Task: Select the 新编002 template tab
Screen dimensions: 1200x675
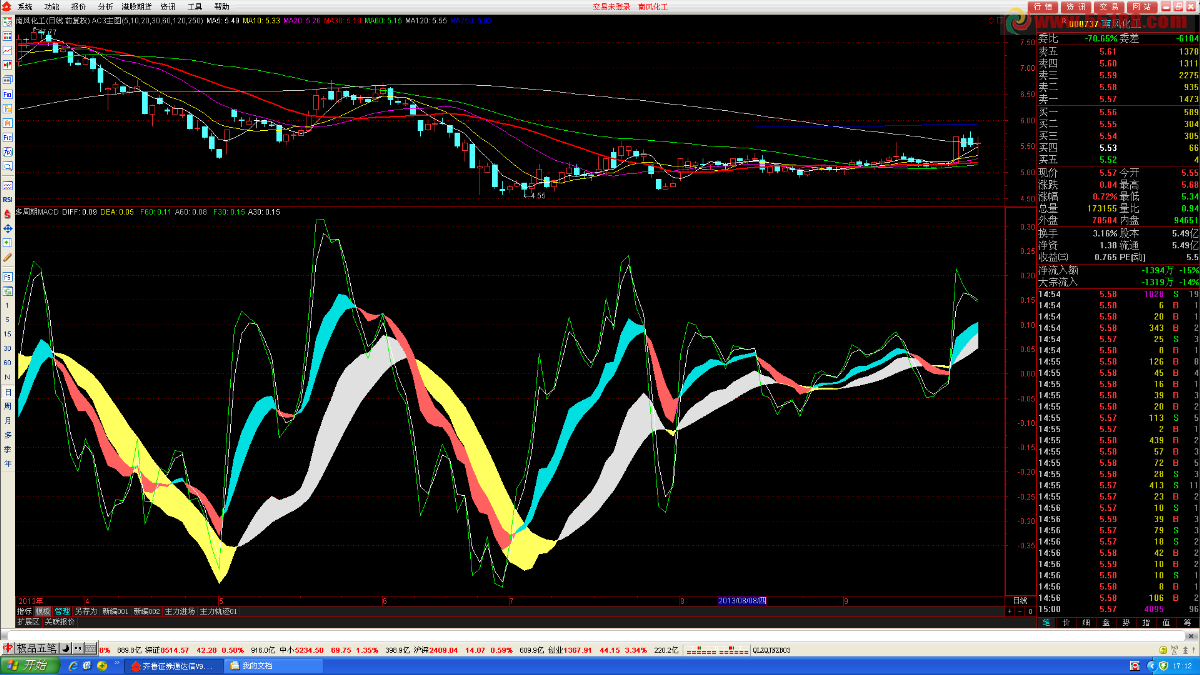Action: click(x=146, y=611)
